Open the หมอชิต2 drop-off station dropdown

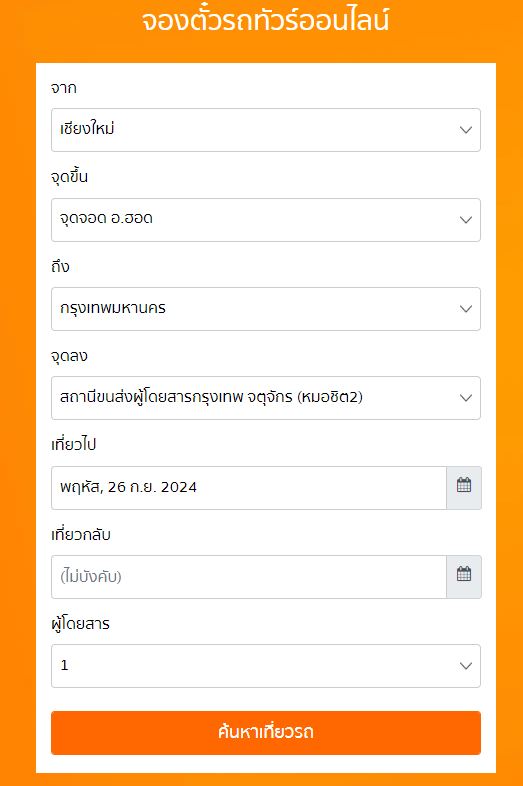(x=266, y=398)
